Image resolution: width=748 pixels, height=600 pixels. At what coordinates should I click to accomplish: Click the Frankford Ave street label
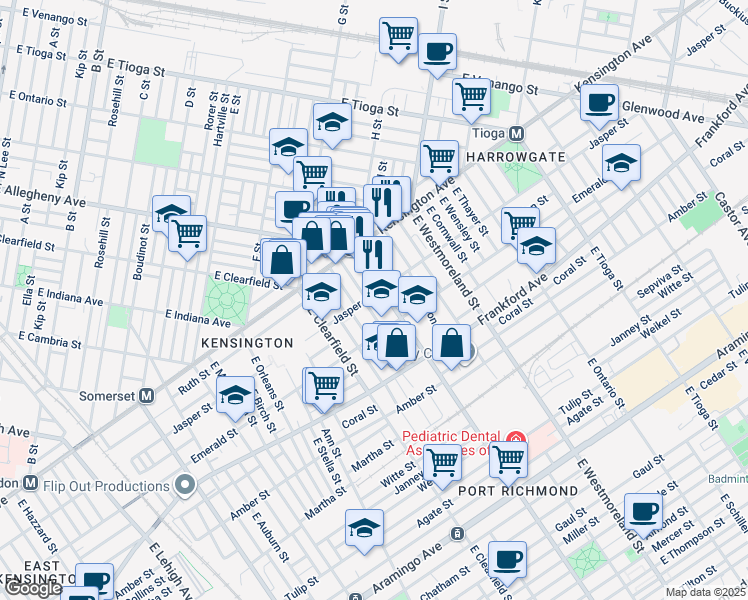point(513,299)
